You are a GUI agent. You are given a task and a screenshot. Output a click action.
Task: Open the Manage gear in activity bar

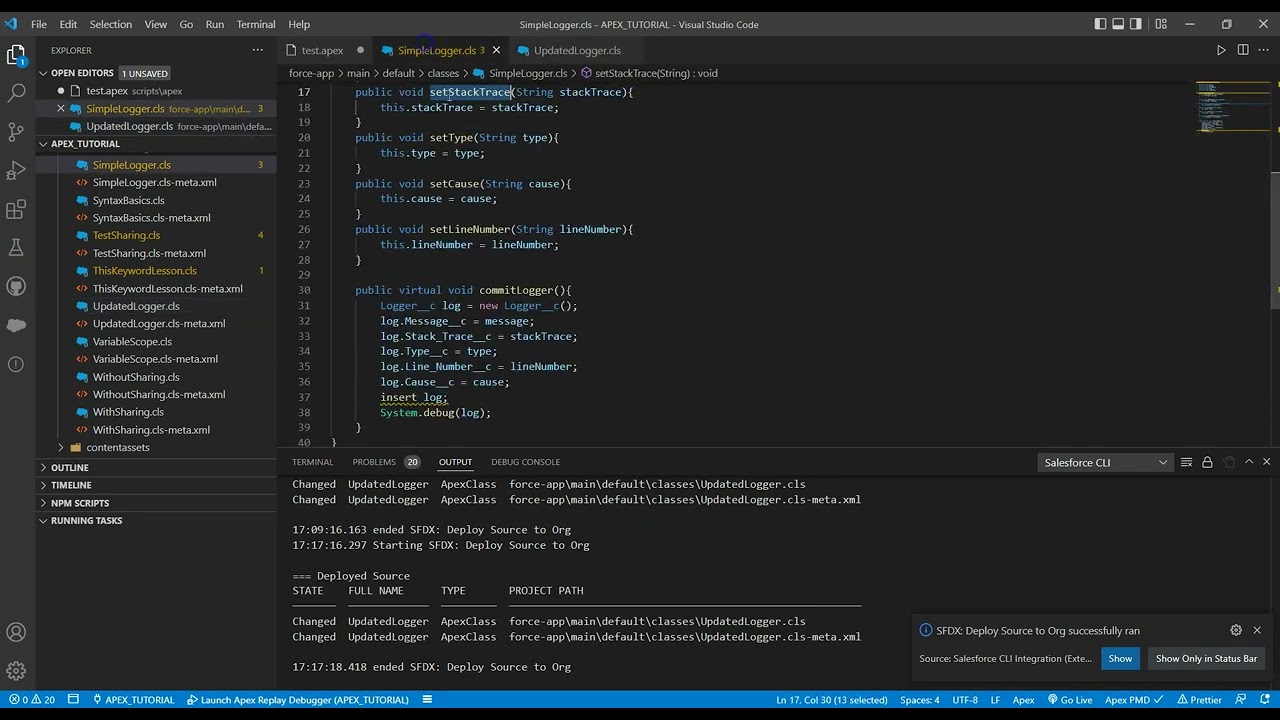[x=16, y=671]
